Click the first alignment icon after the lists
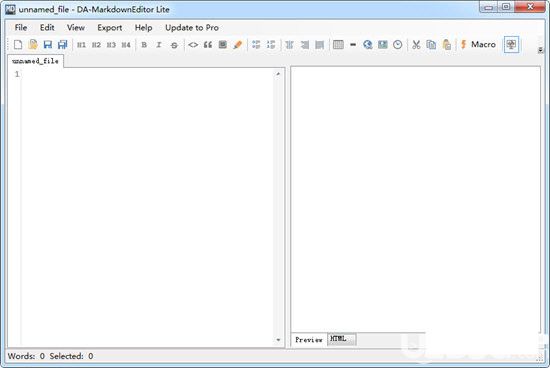 tap(289, 45)
